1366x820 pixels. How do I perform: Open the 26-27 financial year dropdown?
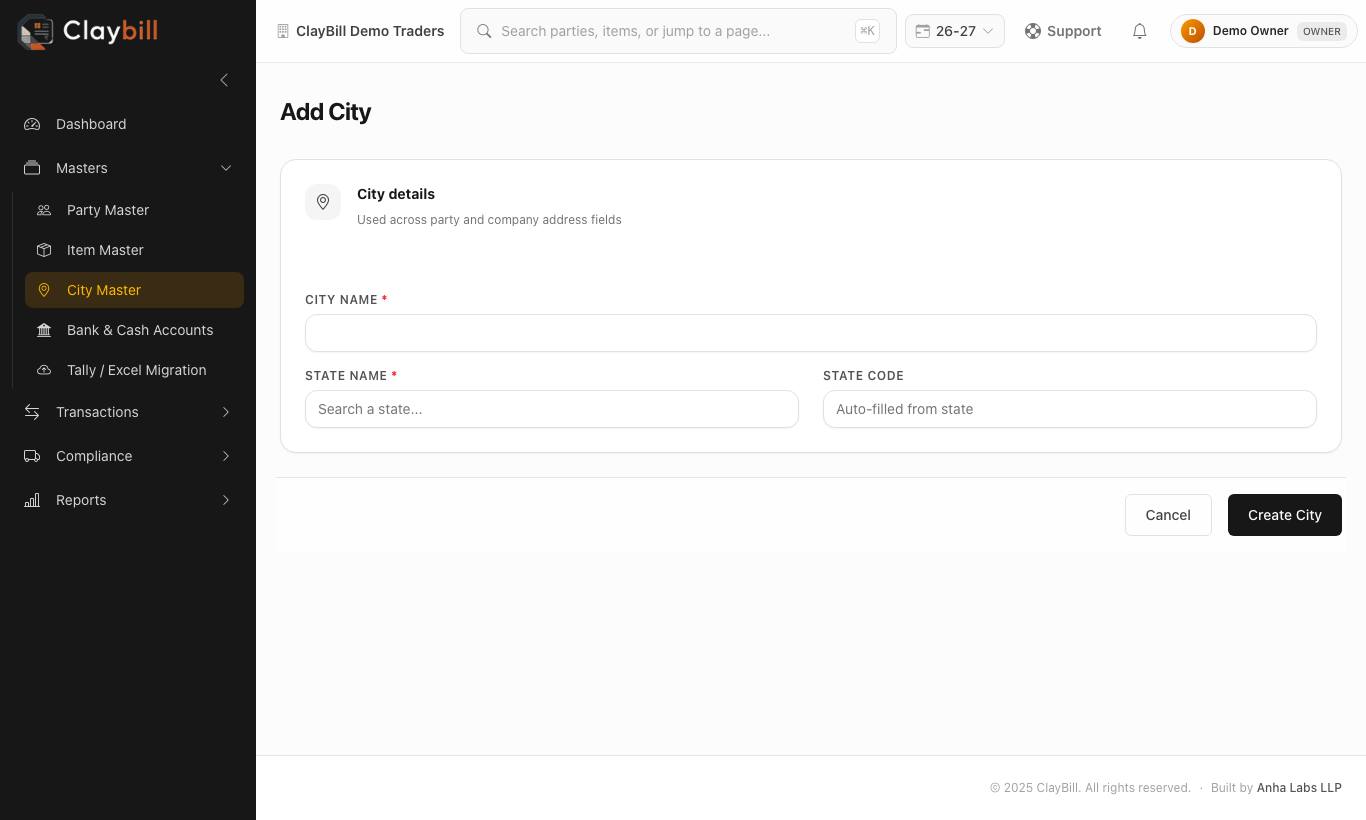click(955, 31)
